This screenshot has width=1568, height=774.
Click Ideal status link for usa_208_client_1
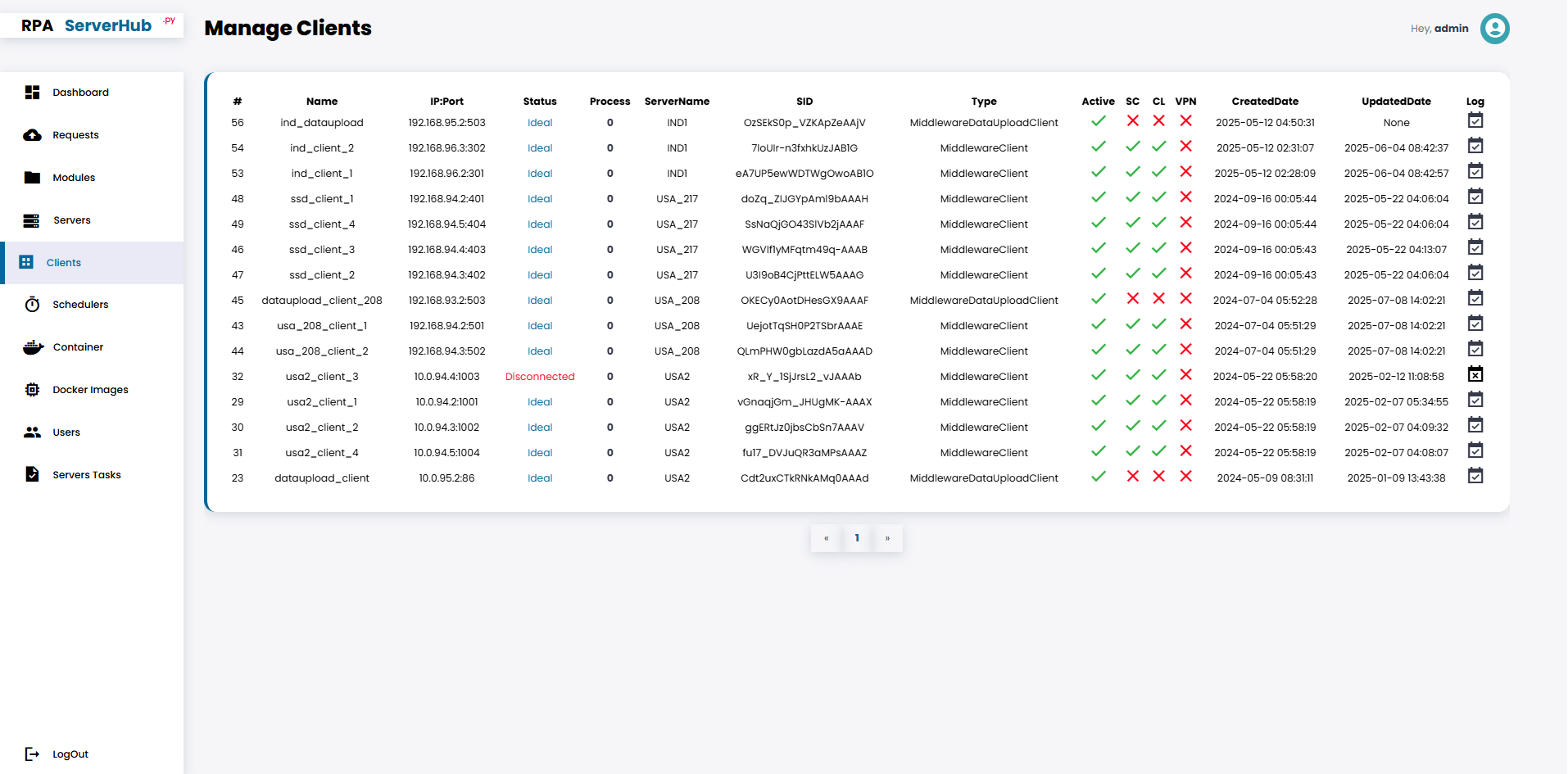[540, 326]
